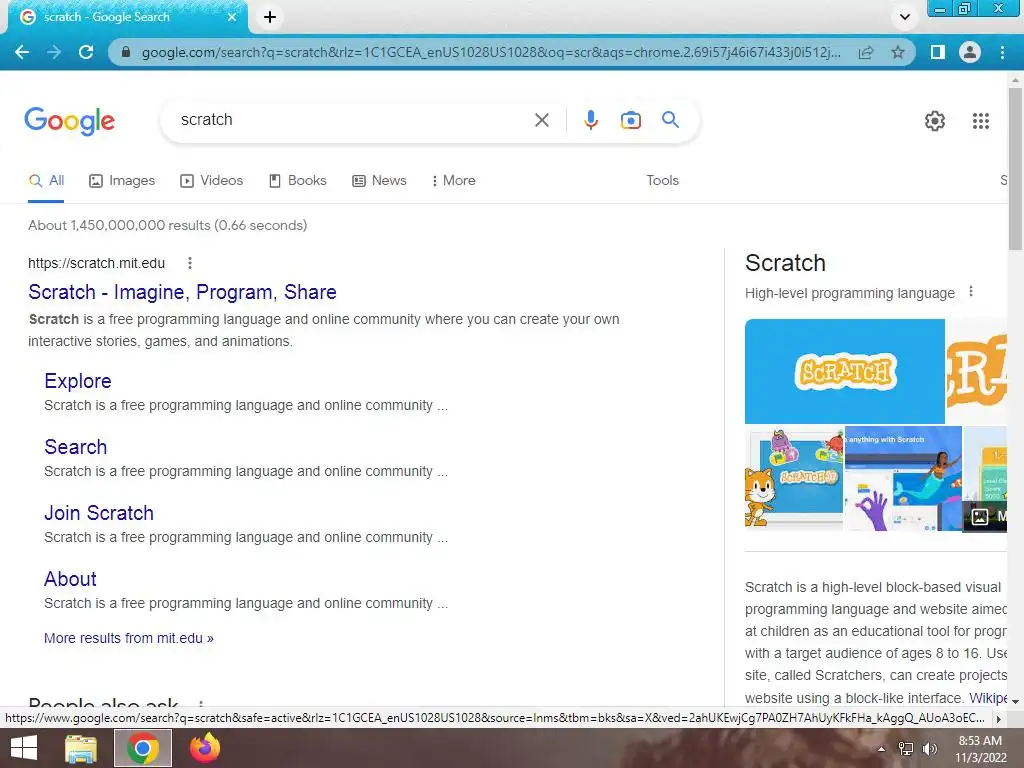Show hidden tray icons arrow

pyautogui.click(x=881, y=749)
